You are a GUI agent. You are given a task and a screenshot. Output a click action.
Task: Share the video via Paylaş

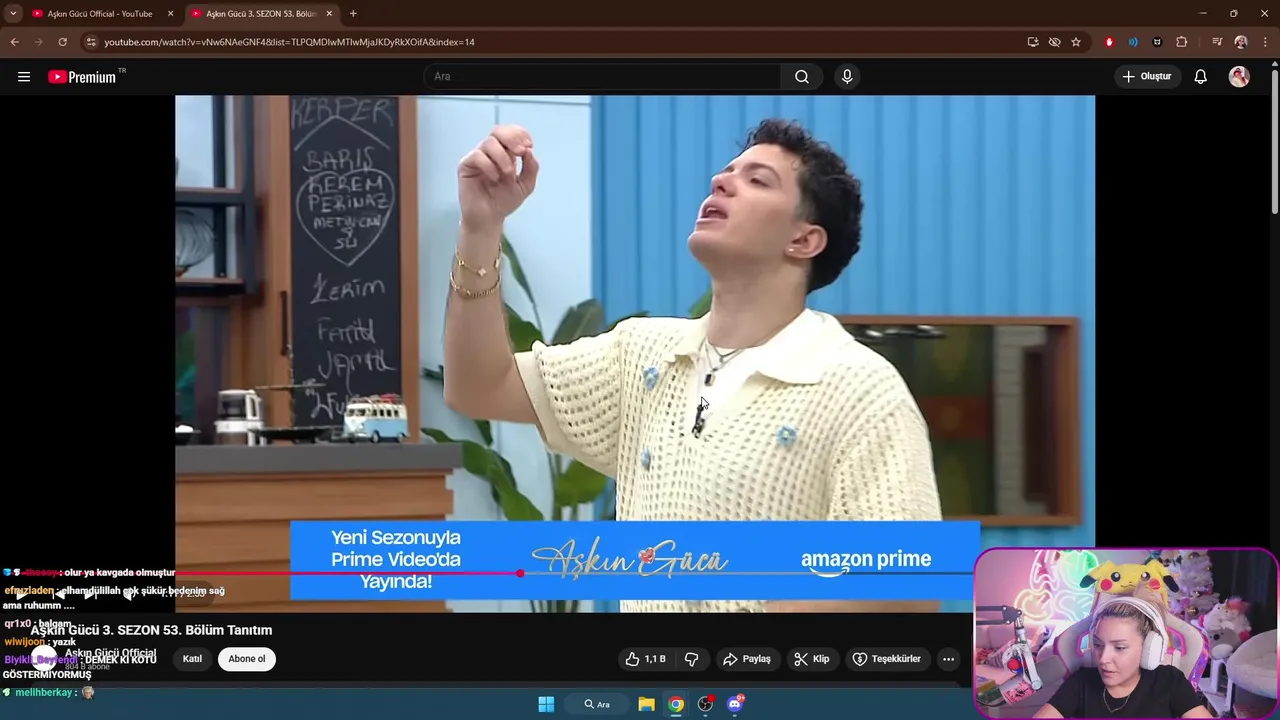click(x=747, y=659)
